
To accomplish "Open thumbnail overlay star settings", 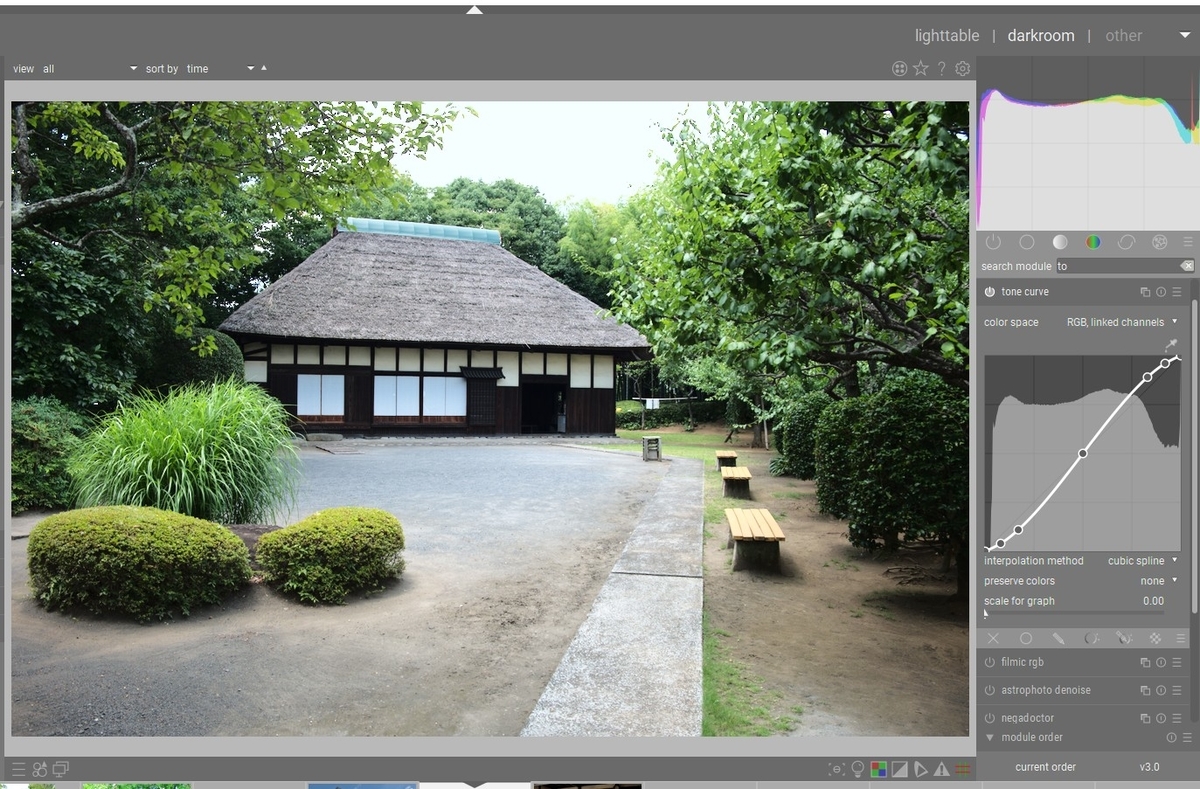I will point(921,69).
